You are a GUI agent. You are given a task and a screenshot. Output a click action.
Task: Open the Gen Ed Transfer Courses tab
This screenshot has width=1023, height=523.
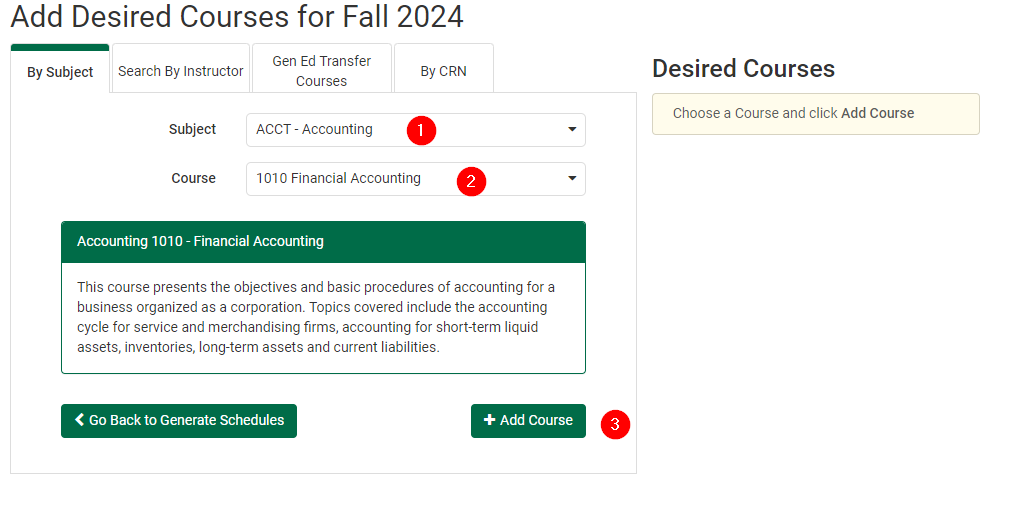[x=321, y=71]
